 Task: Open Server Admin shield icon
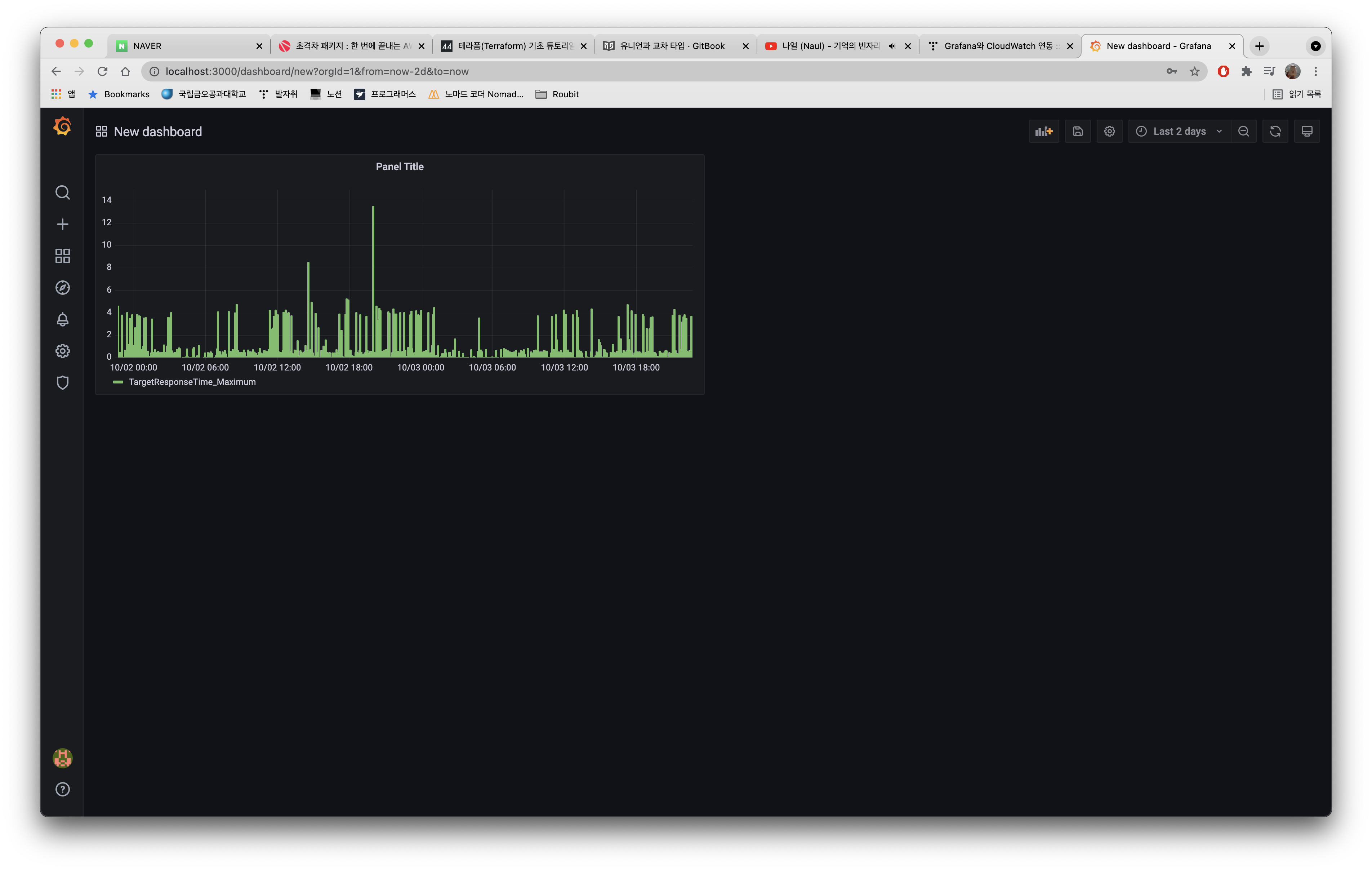coord(63,382)
